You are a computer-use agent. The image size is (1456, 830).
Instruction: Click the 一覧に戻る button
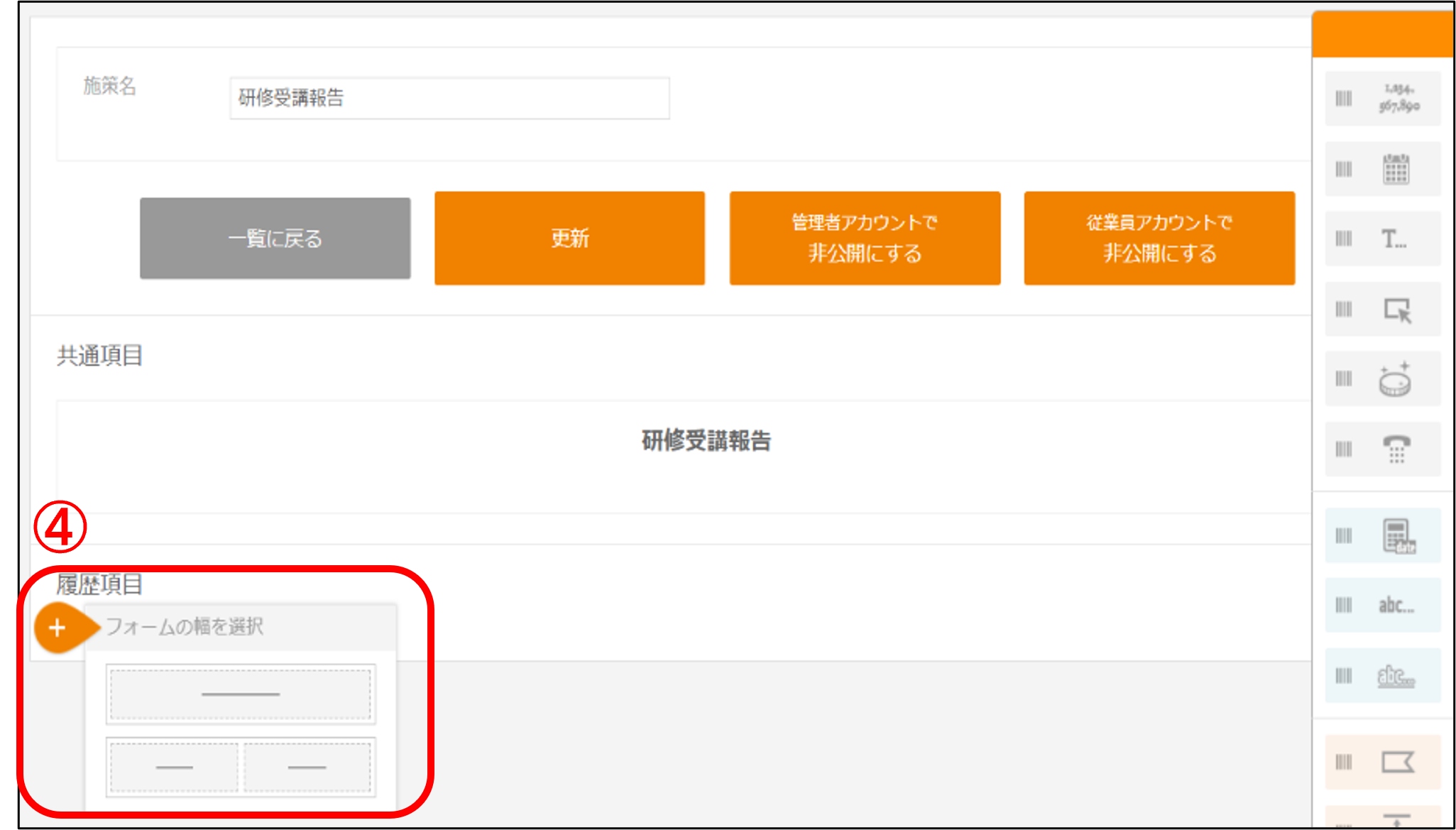pos(275,239)
